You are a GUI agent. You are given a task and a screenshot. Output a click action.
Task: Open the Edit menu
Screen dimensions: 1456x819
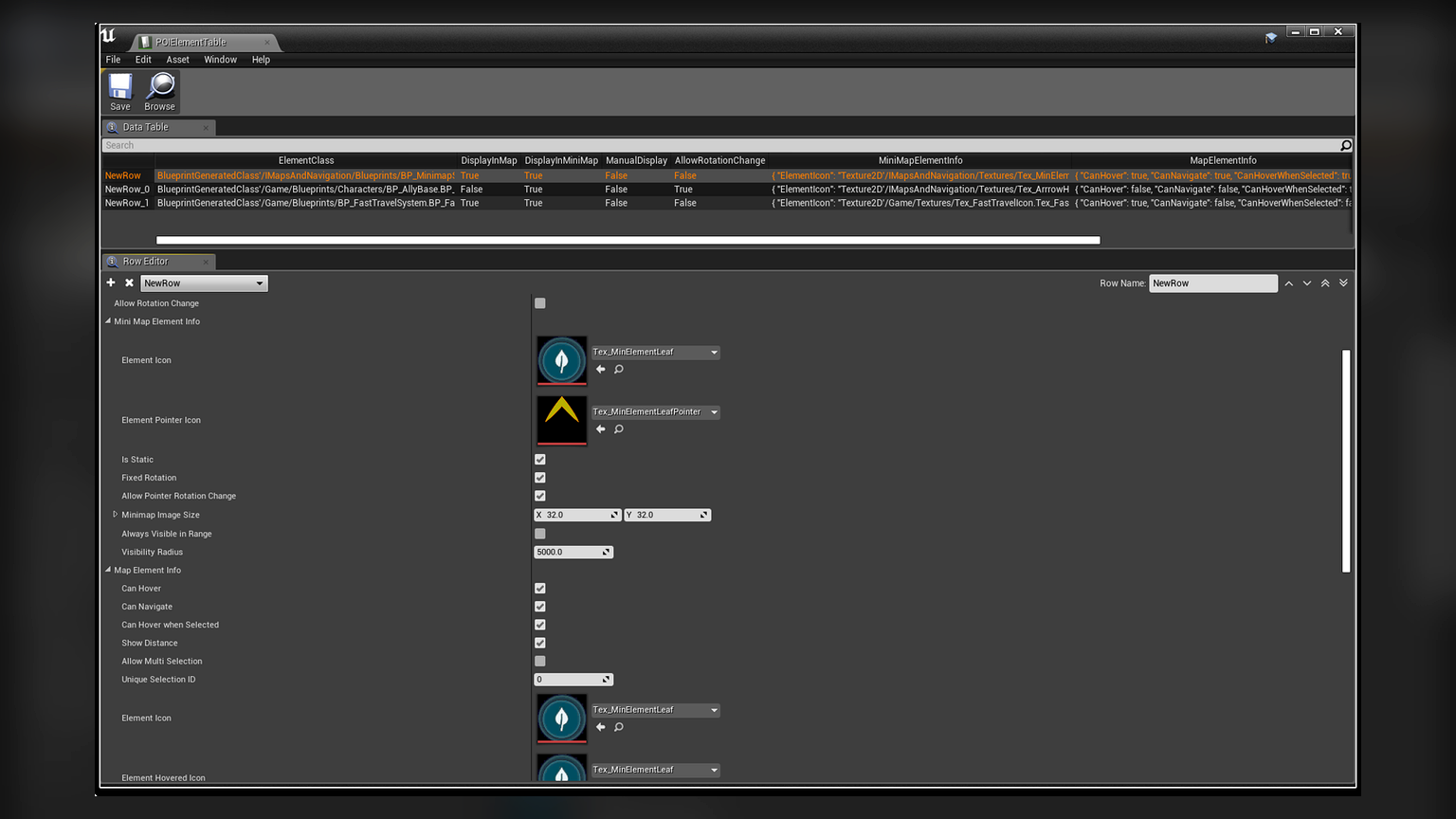point(143,60)
